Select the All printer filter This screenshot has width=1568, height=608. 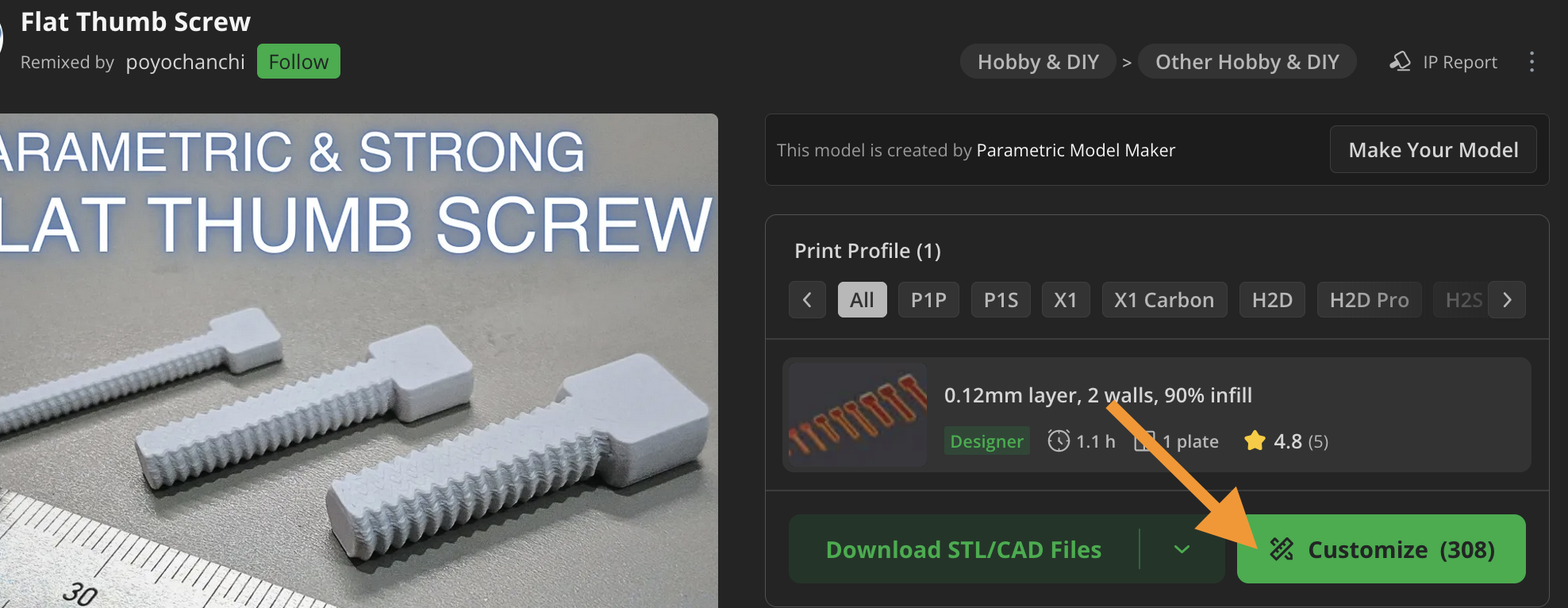coord(862,300)
